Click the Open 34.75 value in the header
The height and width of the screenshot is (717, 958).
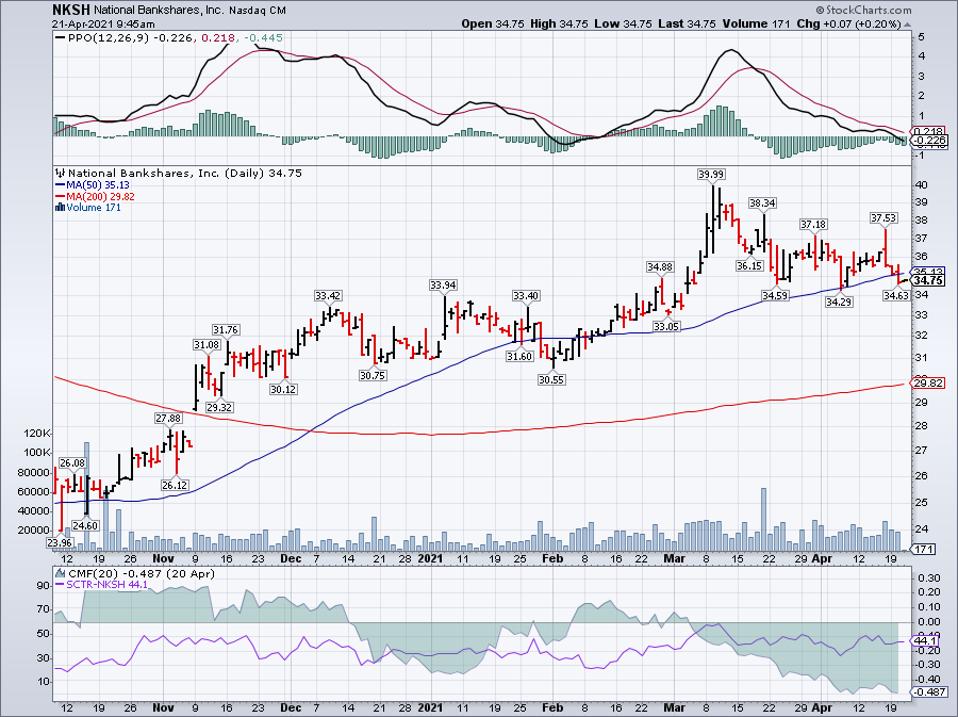pos(494,24)
